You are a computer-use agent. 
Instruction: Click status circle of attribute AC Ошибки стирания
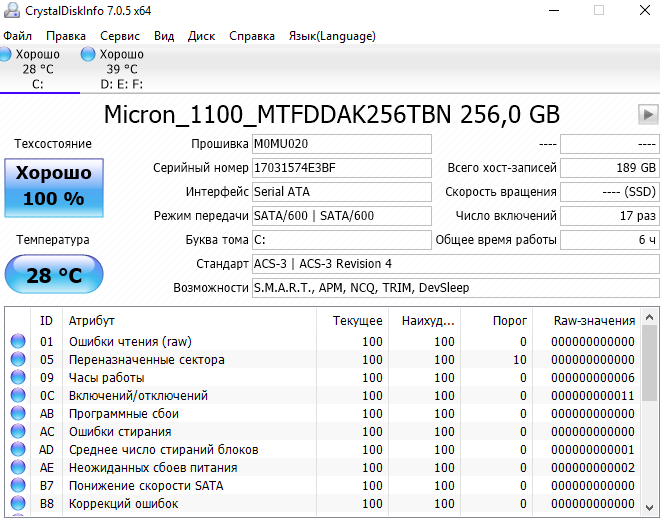pyautogui.click(x=18, y=431)
